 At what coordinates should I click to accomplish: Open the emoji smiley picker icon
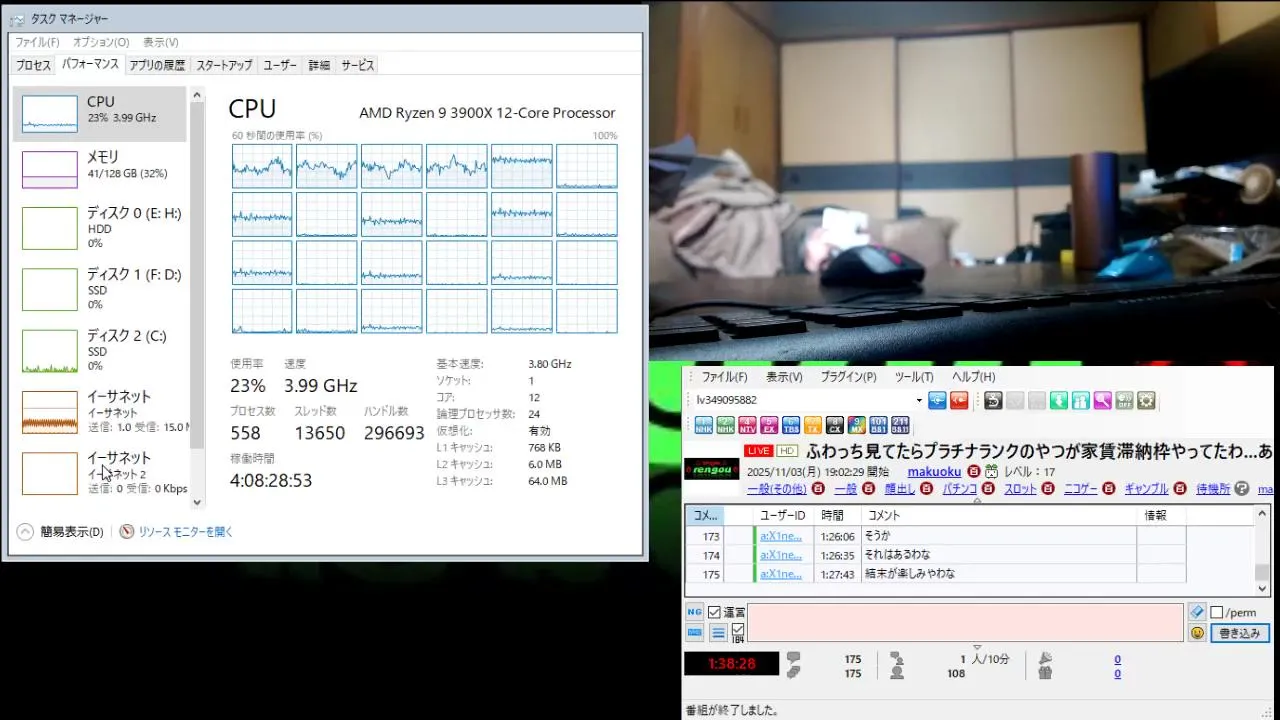point(1197,633)
